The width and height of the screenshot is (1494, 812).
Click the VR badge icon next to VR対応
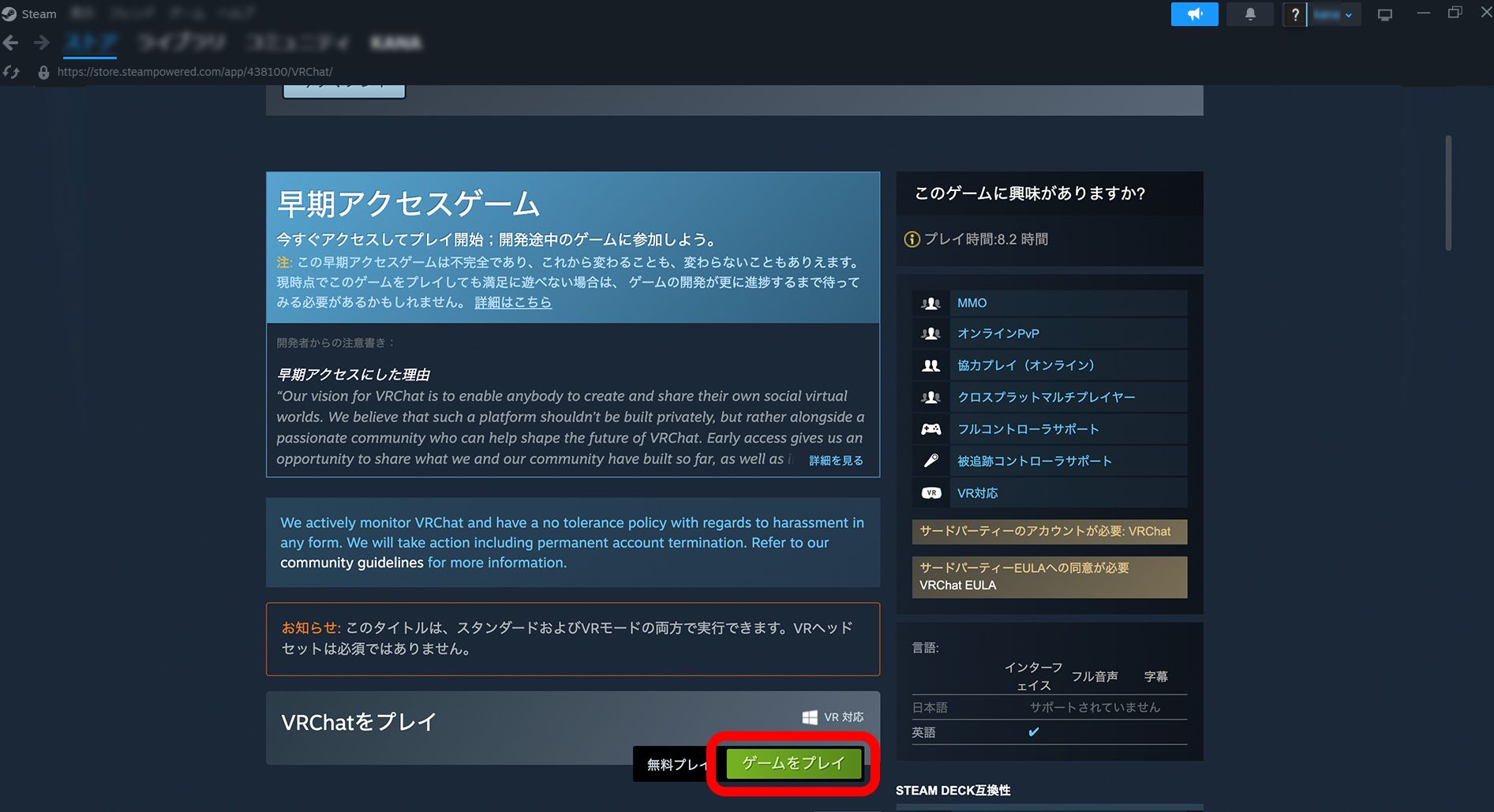tap(930, 492)
